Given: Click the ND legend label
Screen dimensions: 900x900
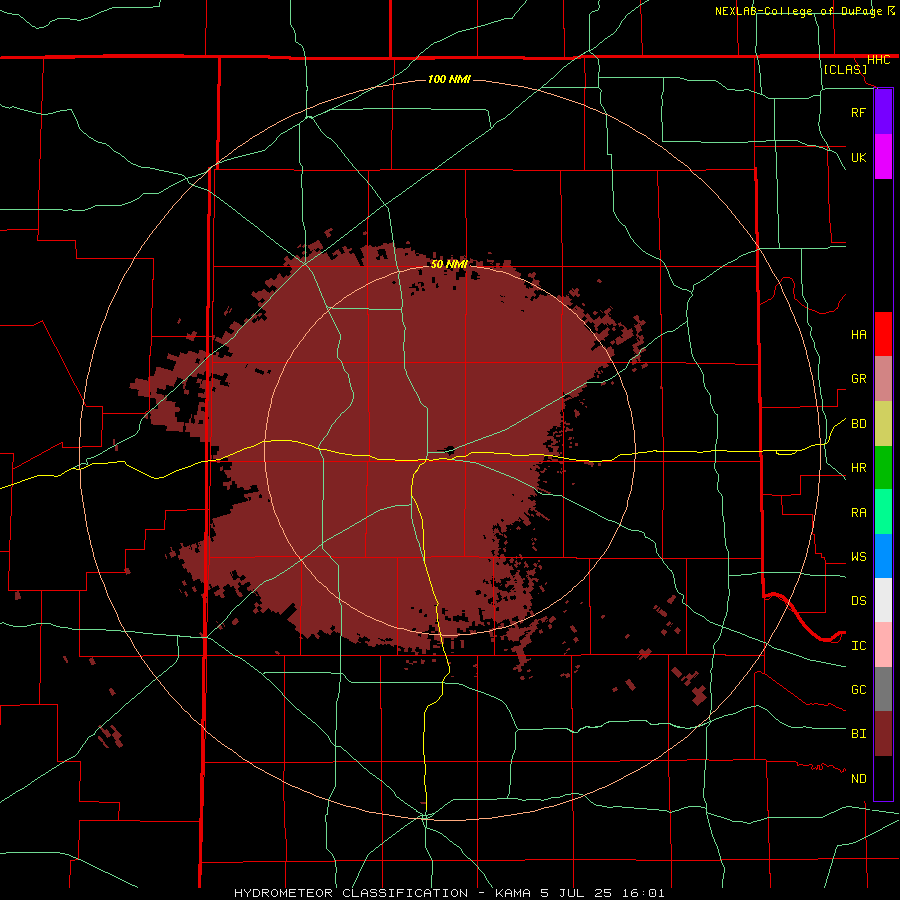Looking at the screenshot, I should 858,779.
